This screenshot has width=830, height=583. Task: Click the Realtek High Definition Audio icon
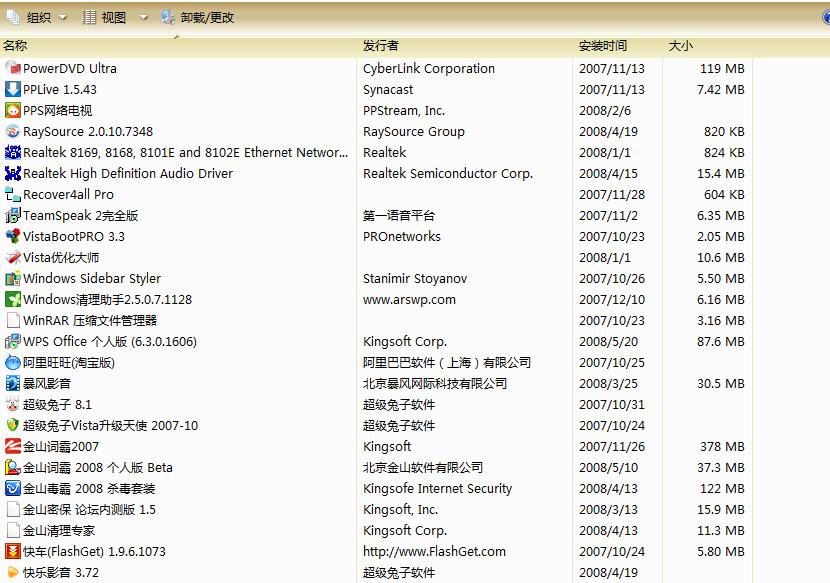pyautogui.click(x=13, y=173)
